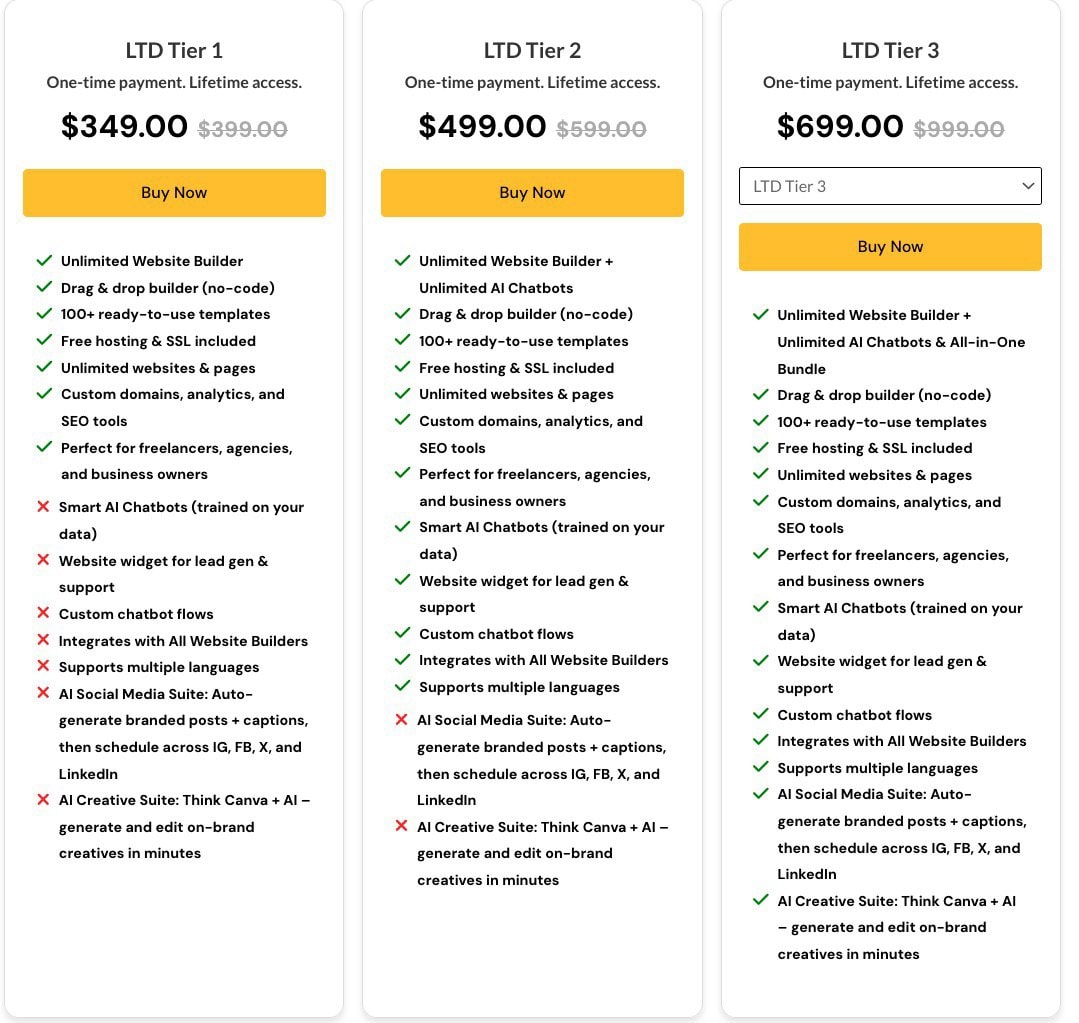Image resolution: width=1079 pixels, height=1023 pixels.
Task: Click green check beside AI Creative Suite in Tier 3
Action: pyautogui.click(x=760, y=900)
